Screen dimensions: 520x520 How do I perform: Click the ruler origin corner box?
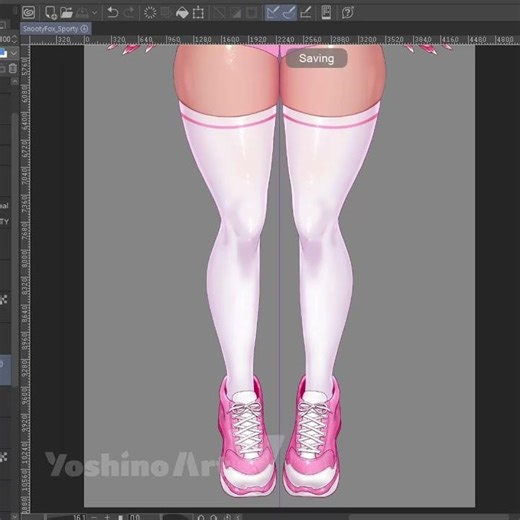tap(25, 40)
